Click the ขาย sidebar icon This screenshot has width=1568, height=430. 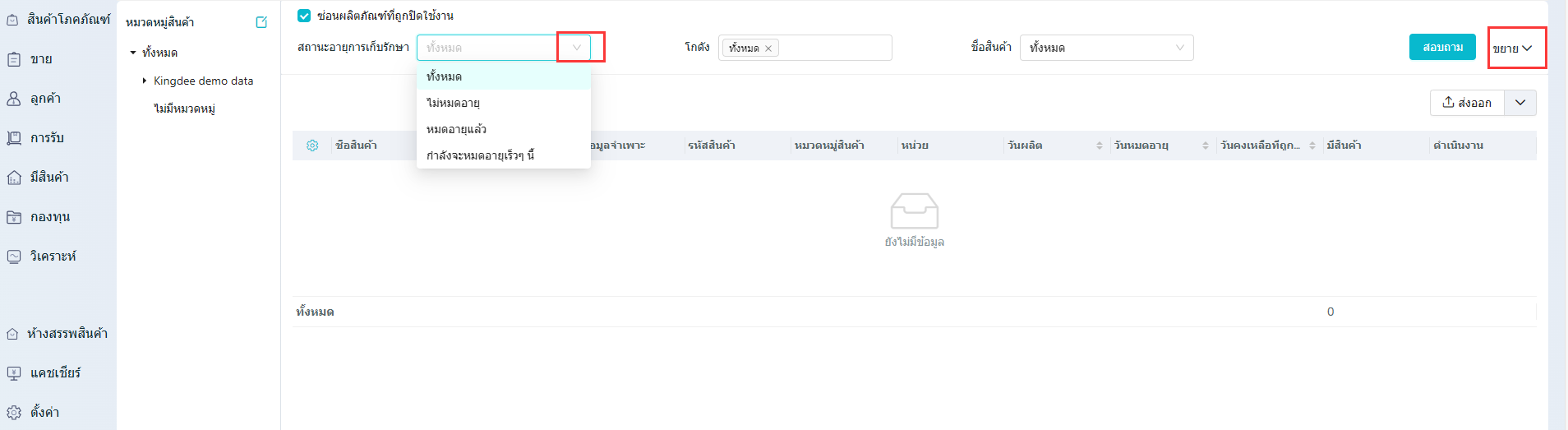14,59
